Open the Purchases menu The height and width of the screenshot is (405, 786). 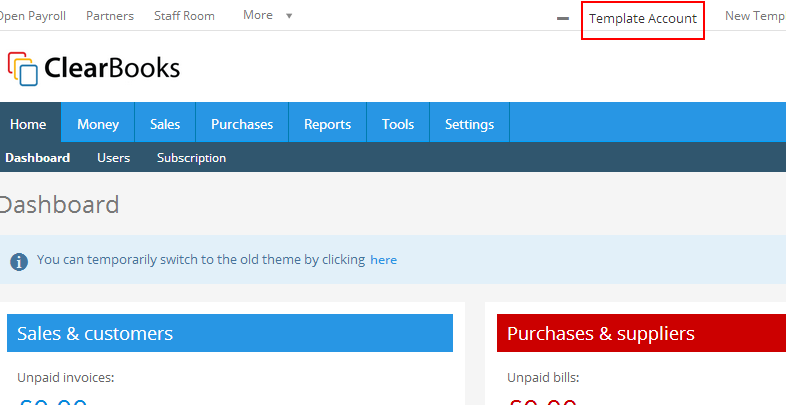pos(242,124)
